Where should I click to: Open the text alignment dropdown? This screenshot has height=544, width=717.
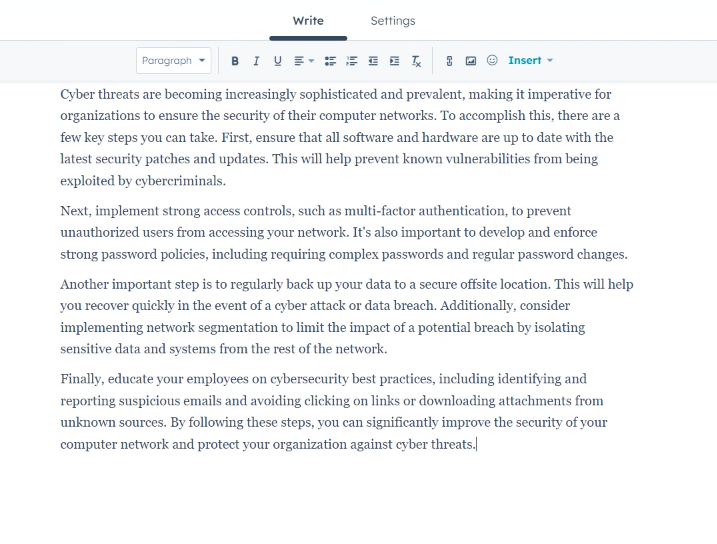[x=304, y=61]
